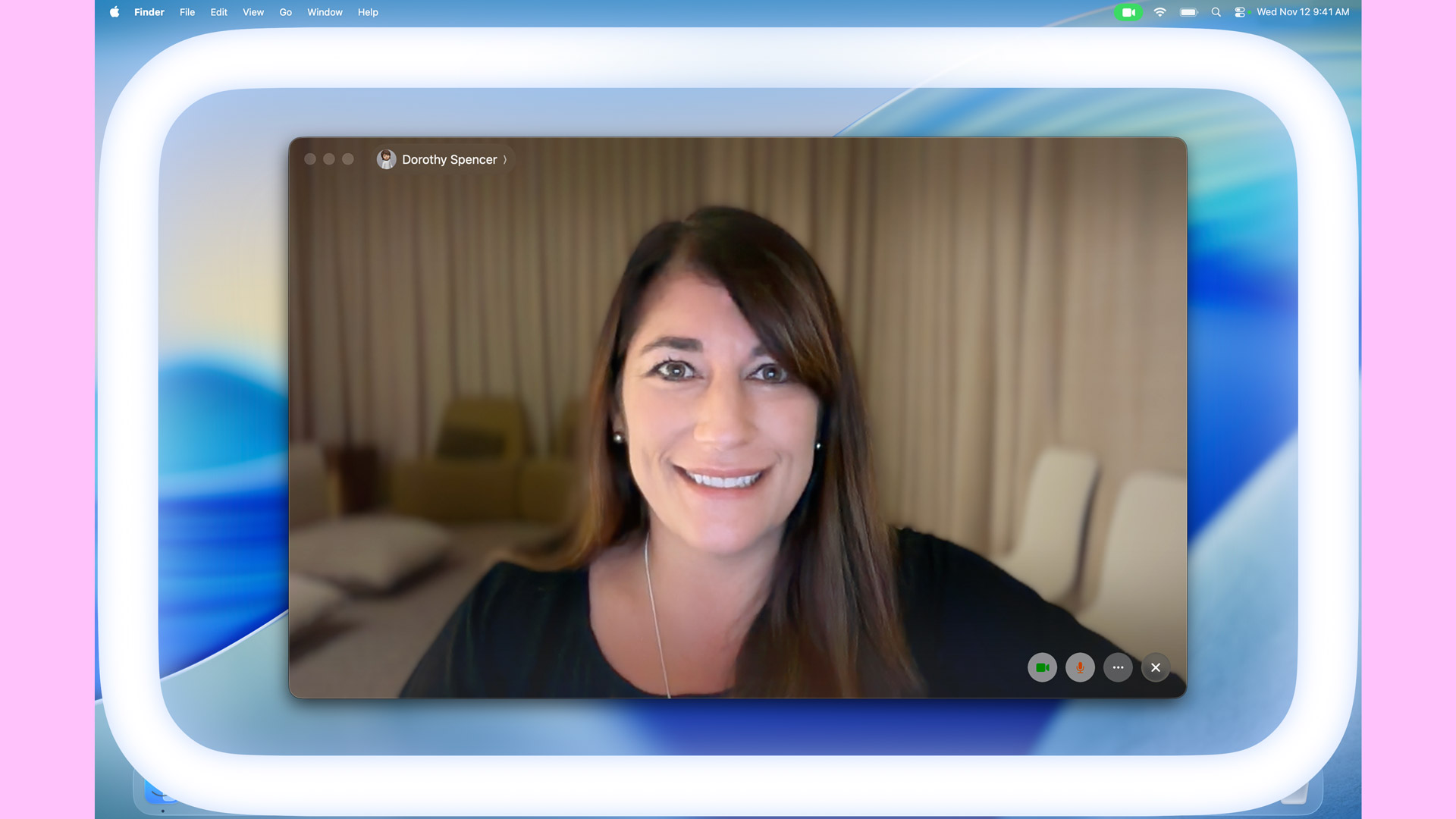Open the Help menu
Viewport: 1456px width, 819px height.
pos(368,12)
